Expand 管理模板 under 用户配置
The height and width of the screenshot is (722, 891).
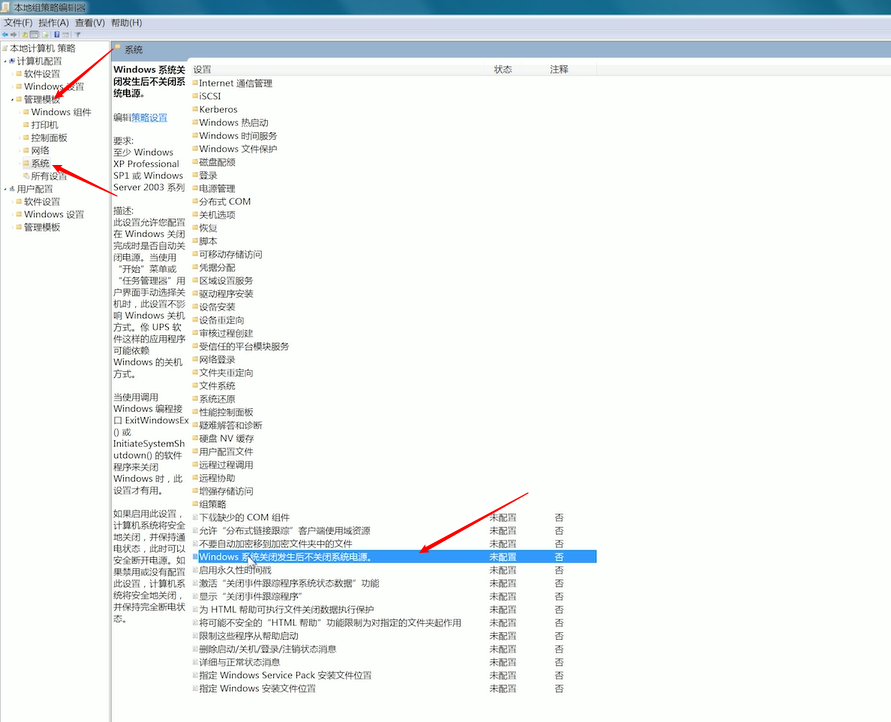(13, 227)
